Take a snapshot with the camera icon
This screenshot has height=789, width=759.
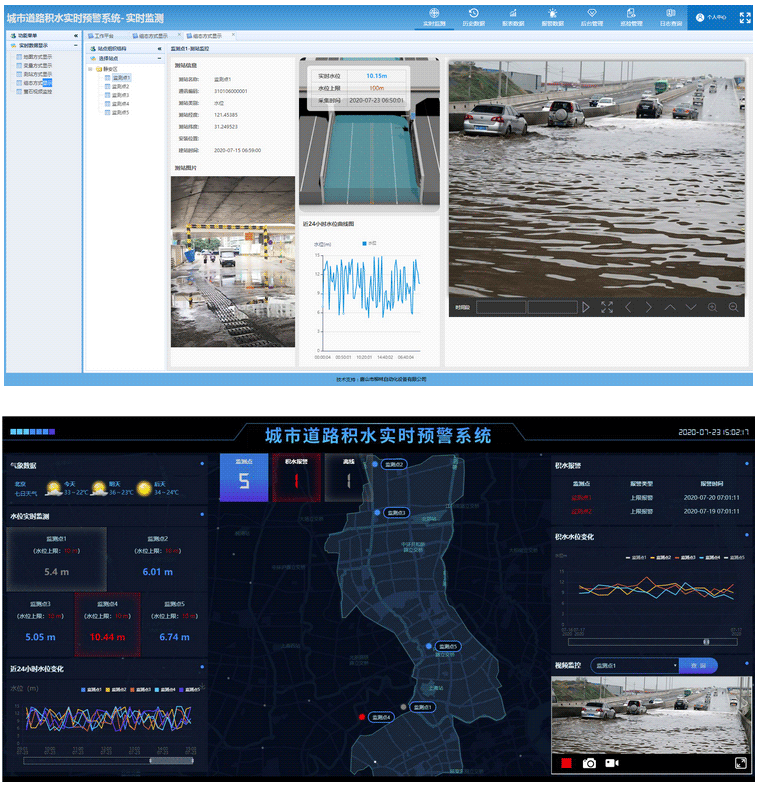click(590, 763)
